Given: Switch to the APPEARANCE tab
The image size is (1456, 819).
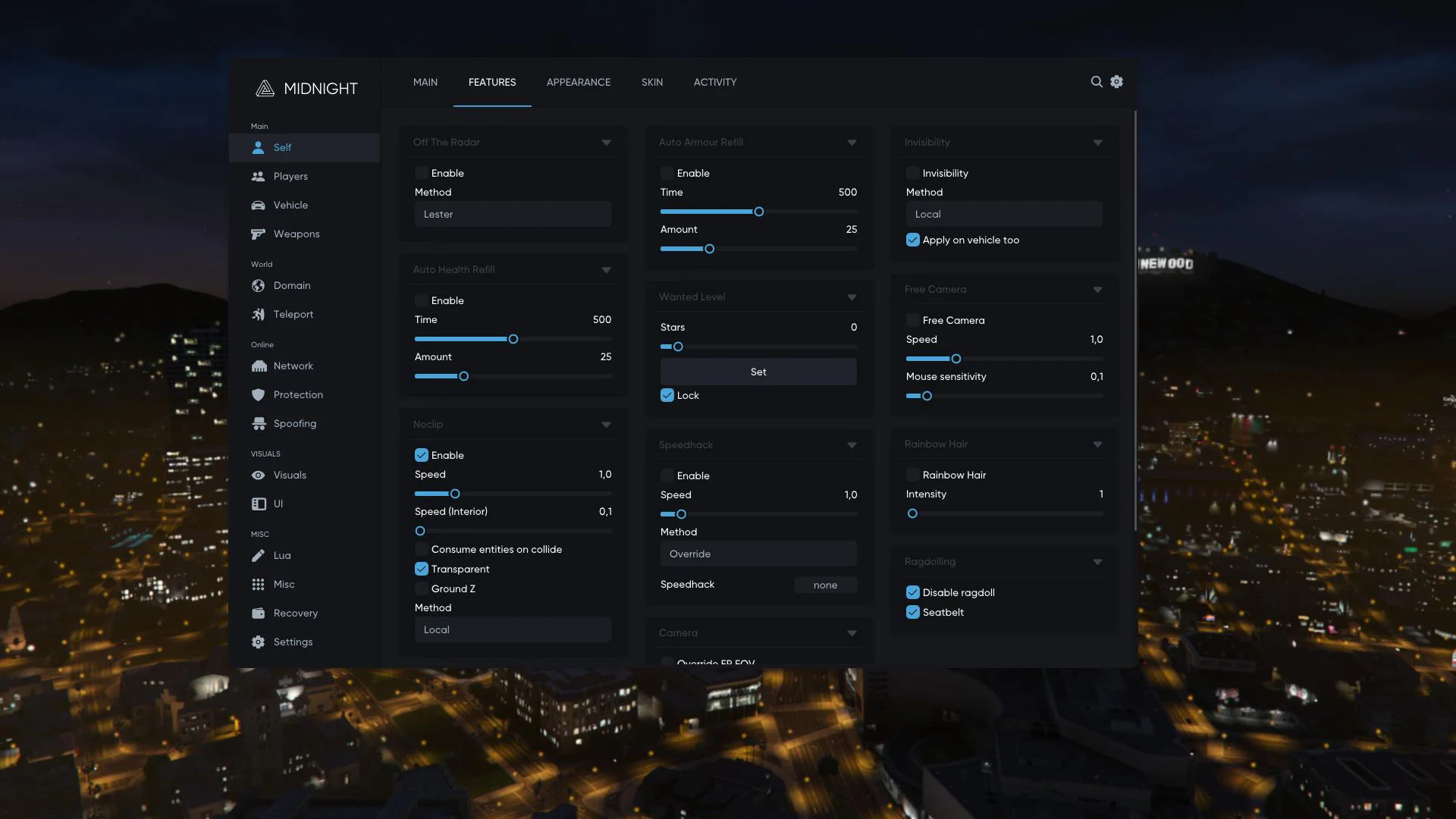Looking at the screenshot, I should 578,83.
